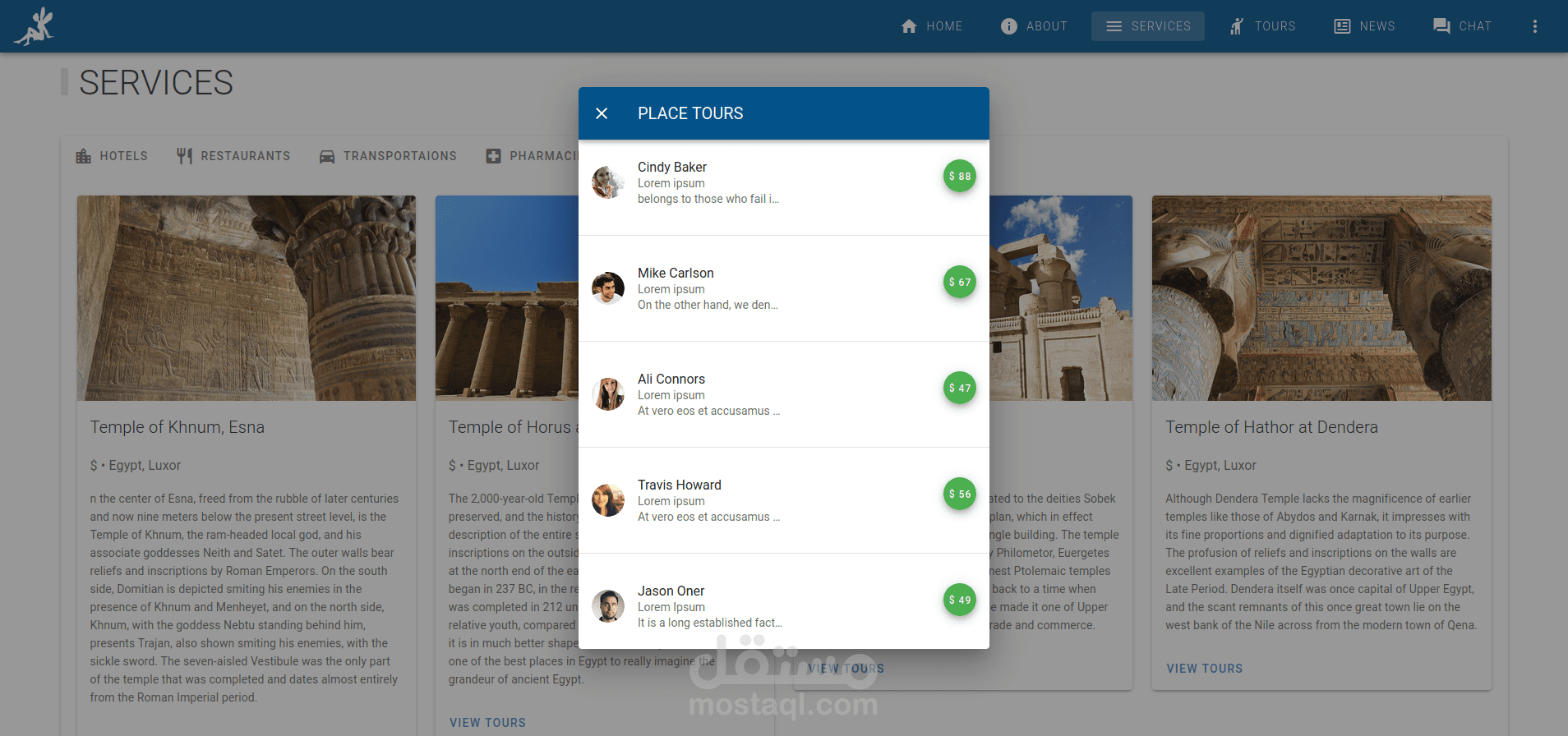
Task: Select the Cindy Baker name
Action: 672,167
